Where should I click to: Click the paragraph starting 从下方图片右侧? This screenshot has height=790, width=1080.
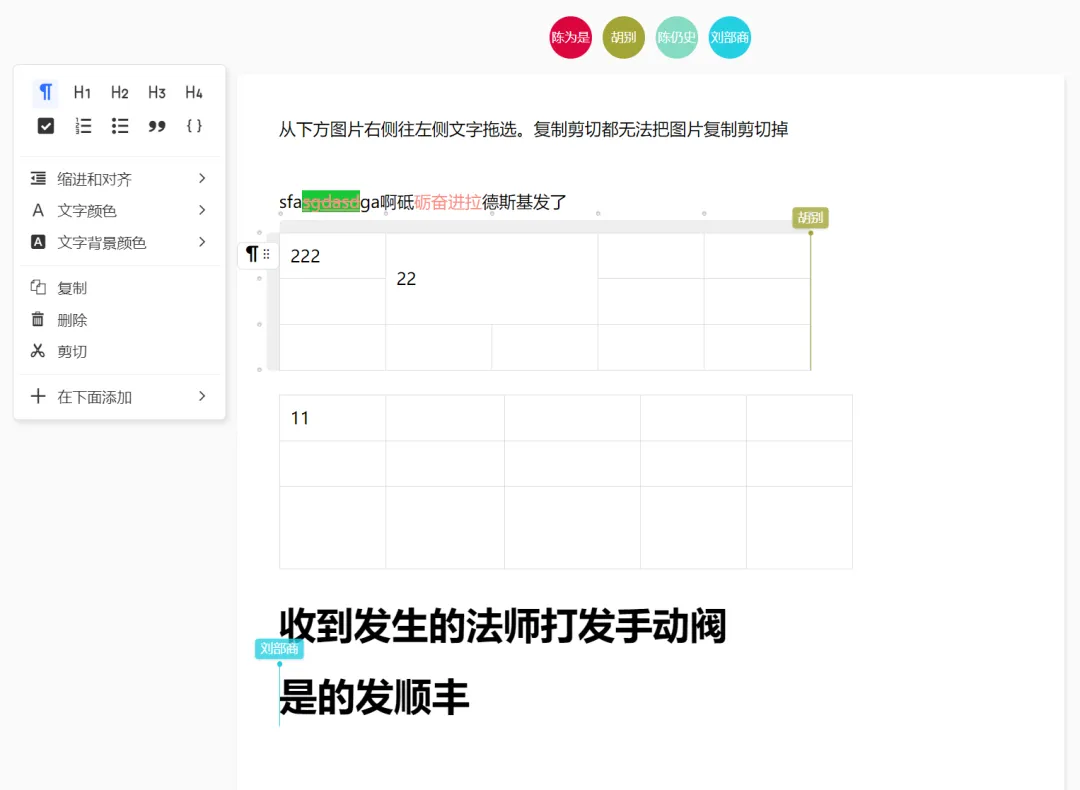coord(533,129)
